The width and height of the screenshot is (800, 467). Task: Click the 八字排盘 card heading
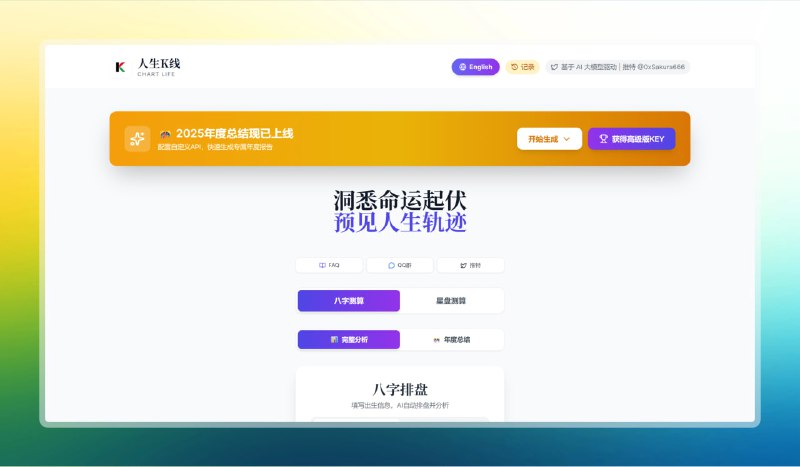400,389
